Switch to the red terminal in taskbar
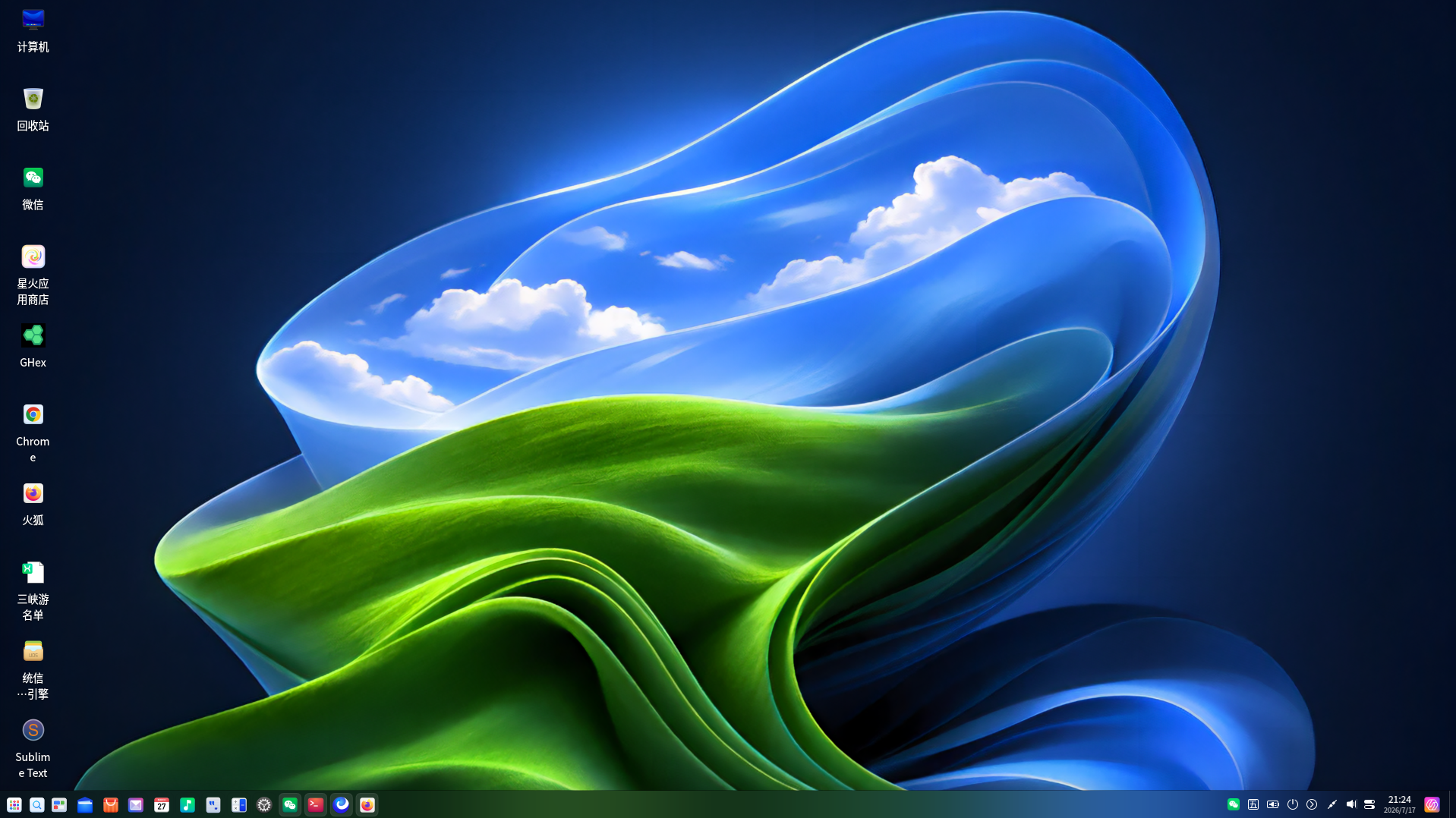The image size is (1456, 818). [x=316, y=805]
